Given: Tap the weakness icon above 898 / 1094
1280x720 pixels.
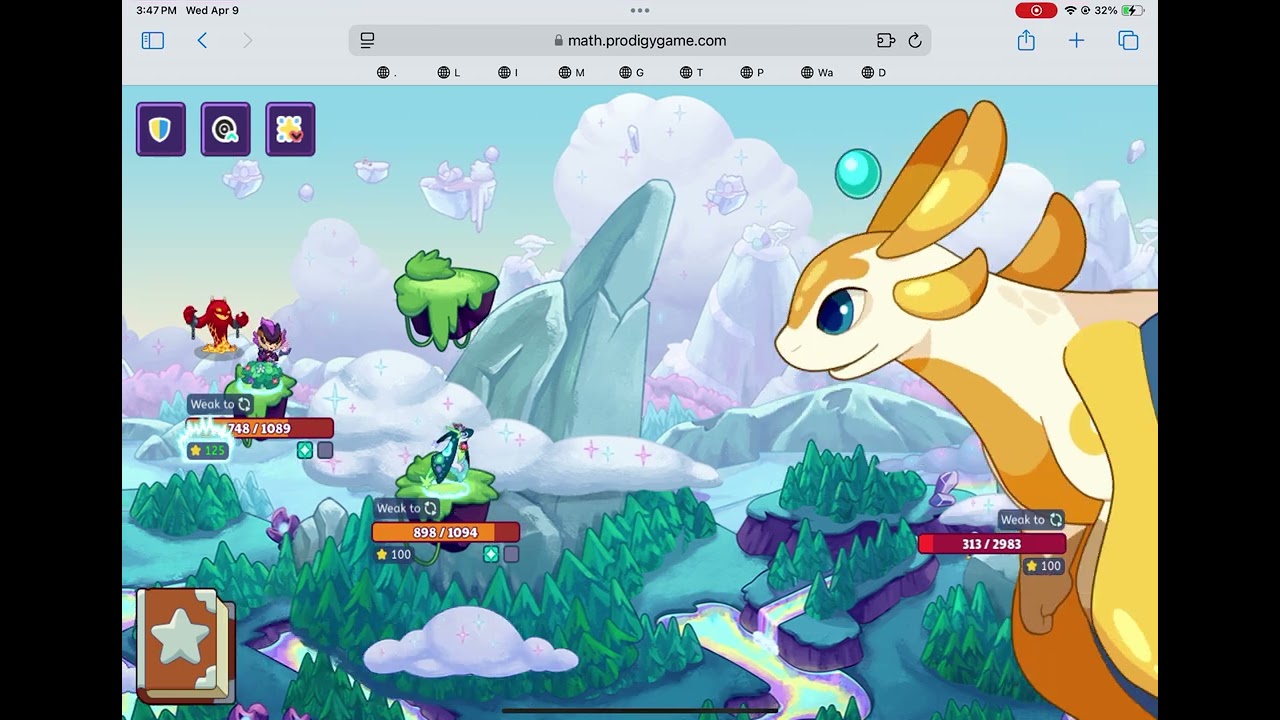Looking at the screenshot, I should coord(430,508).
